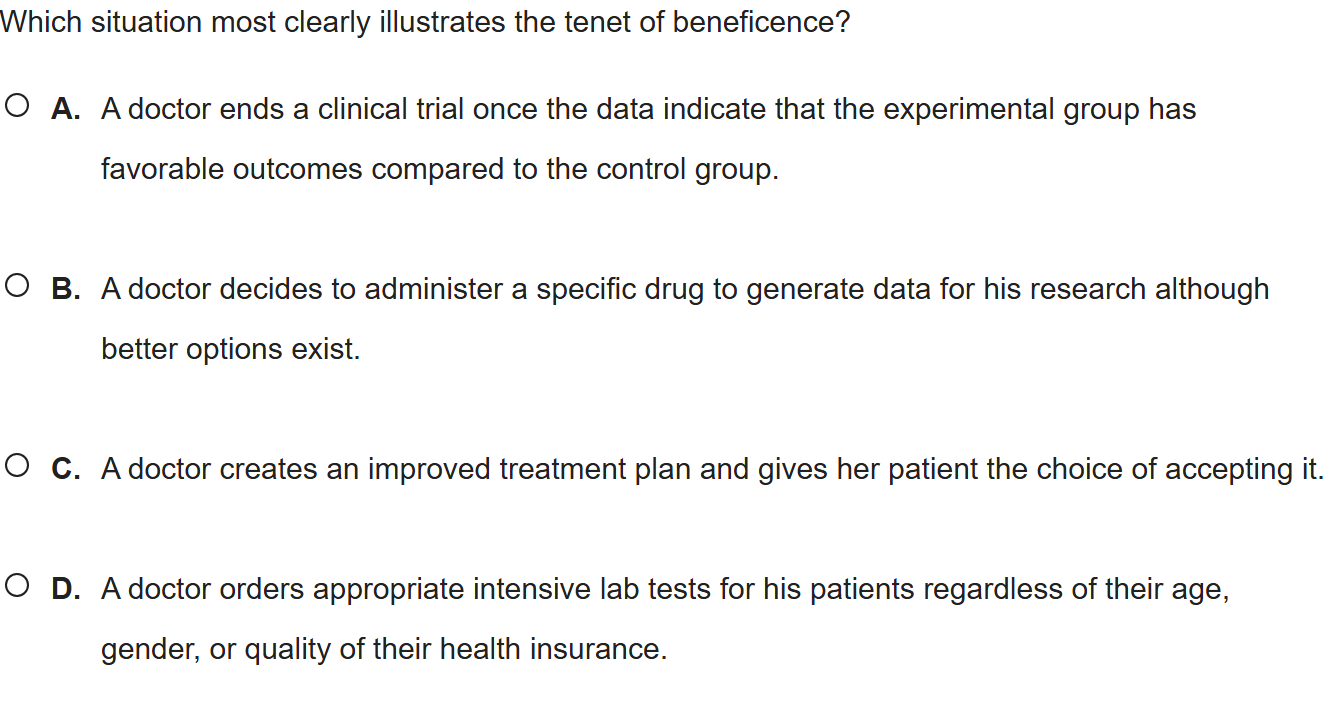
Task: Click answer text 'A doctor orders appropriate intensive lab tests'
Action: click(421, 589)
